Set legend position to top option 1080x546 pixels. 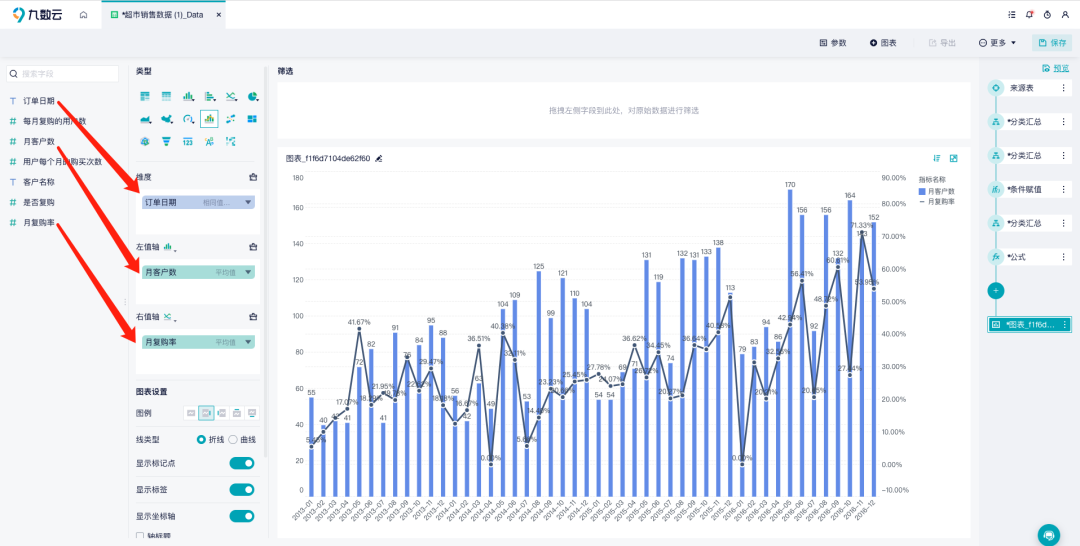[237, 413]
